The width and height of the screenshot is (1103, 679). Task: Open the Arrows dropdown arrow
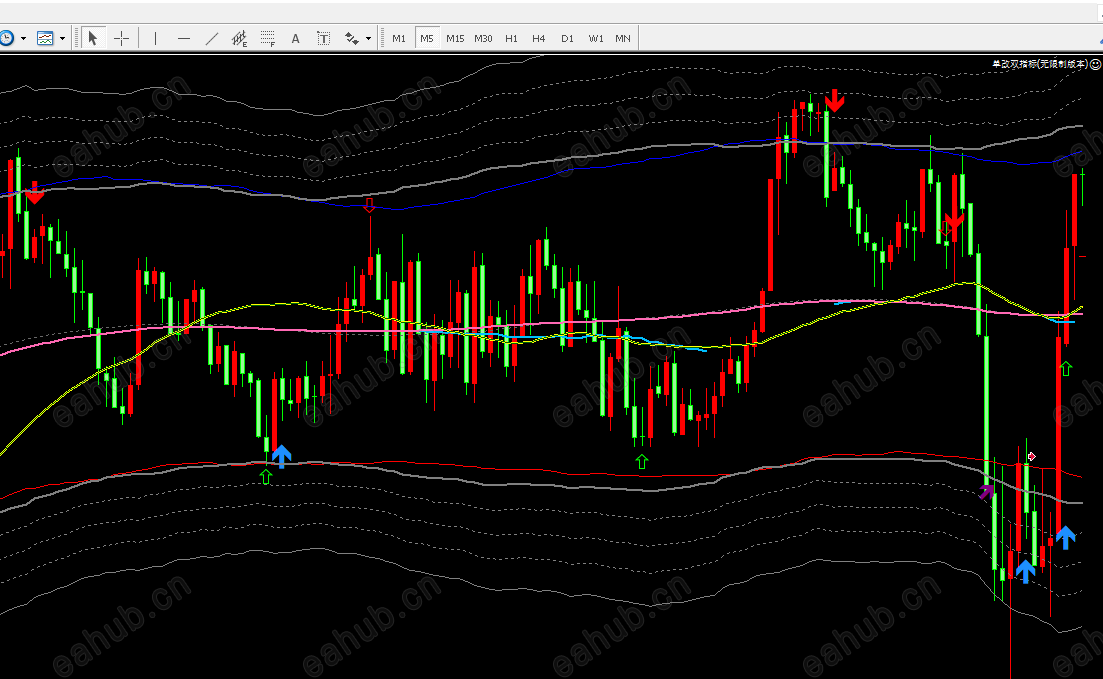[369, 39]
